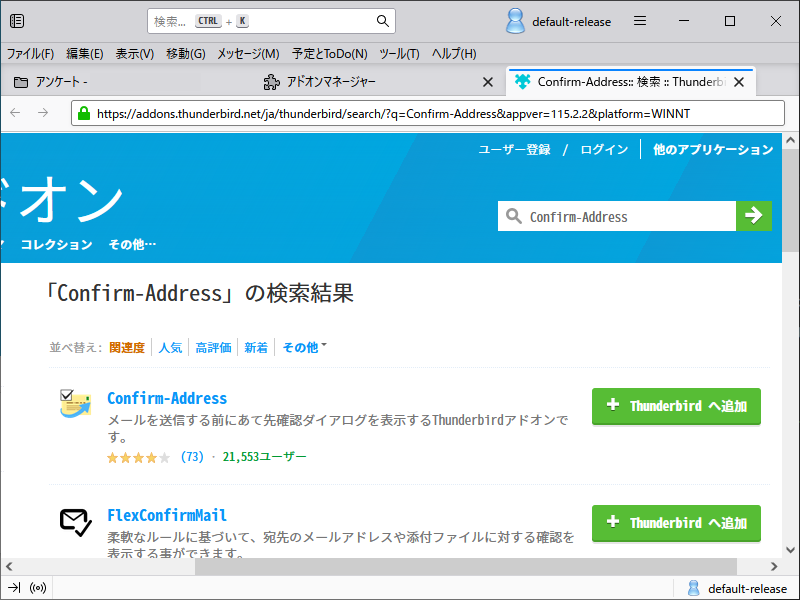Close the Confirm-Address search tab
Screen dimensions: 800x600
tap(739, 82)
